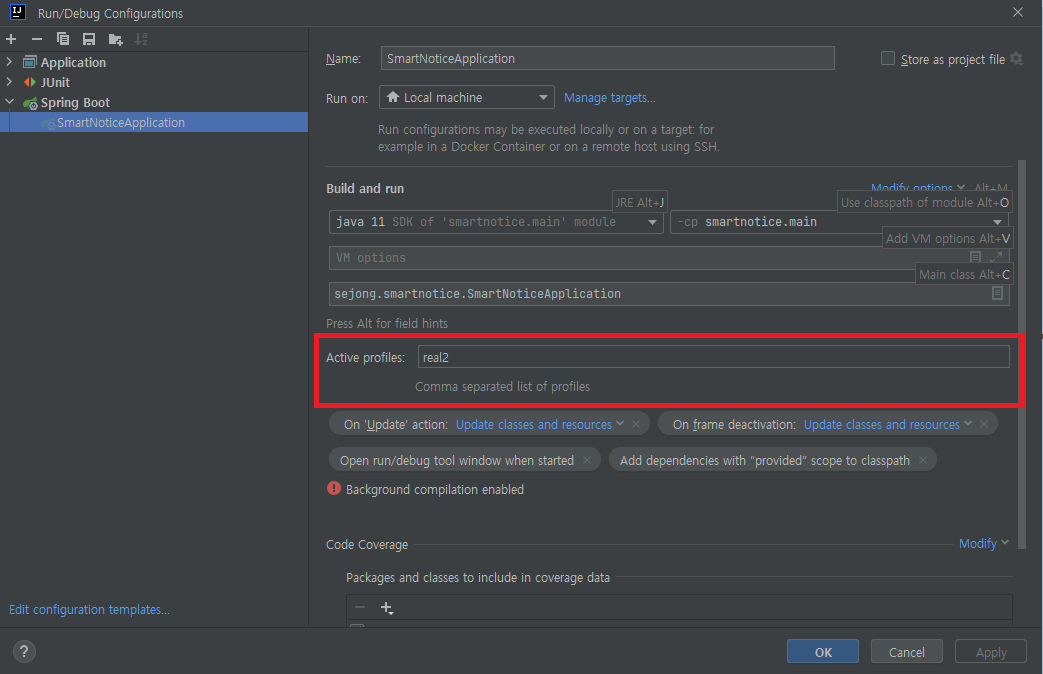1043x674 pixels.
Task: Expand the JUnit tree node
Action: [9, 82]
